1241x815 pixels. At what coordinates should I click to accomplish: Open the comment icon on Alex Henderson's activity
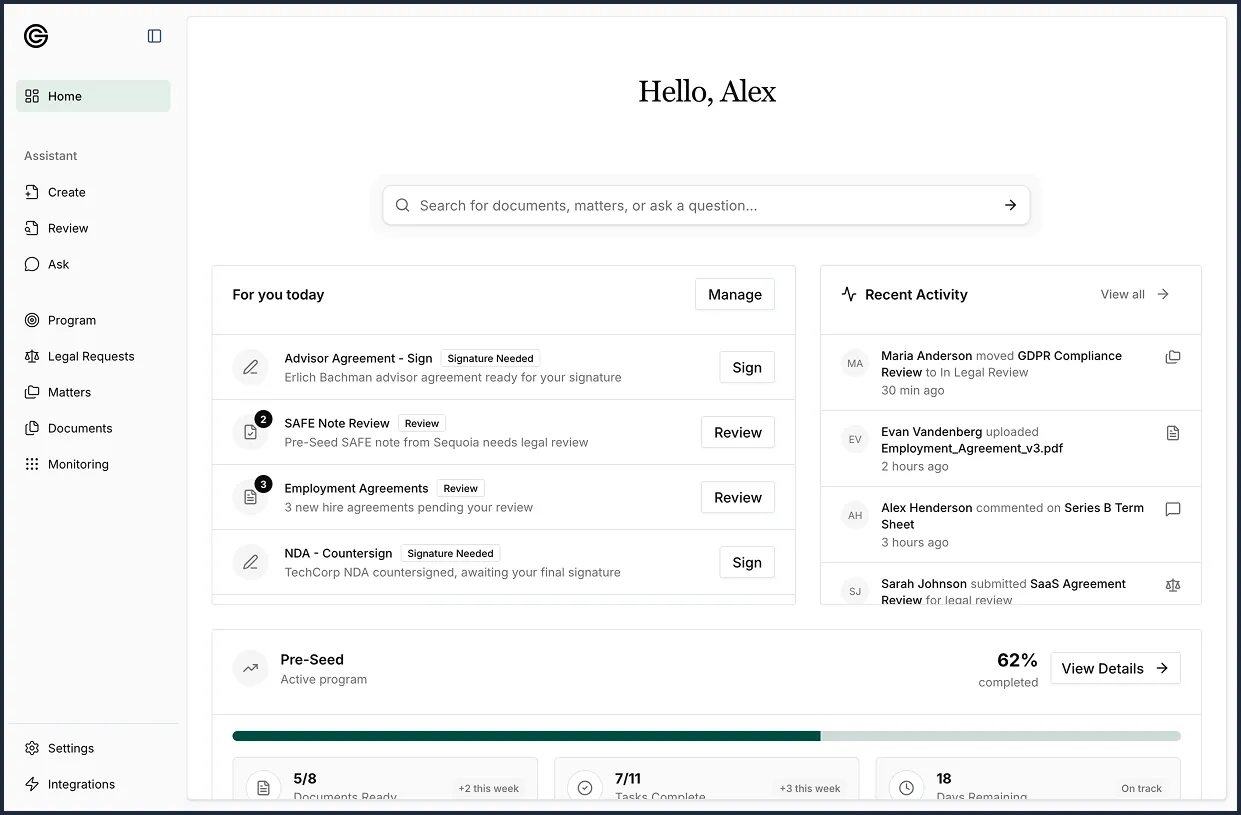click(x=1172, y=509)
